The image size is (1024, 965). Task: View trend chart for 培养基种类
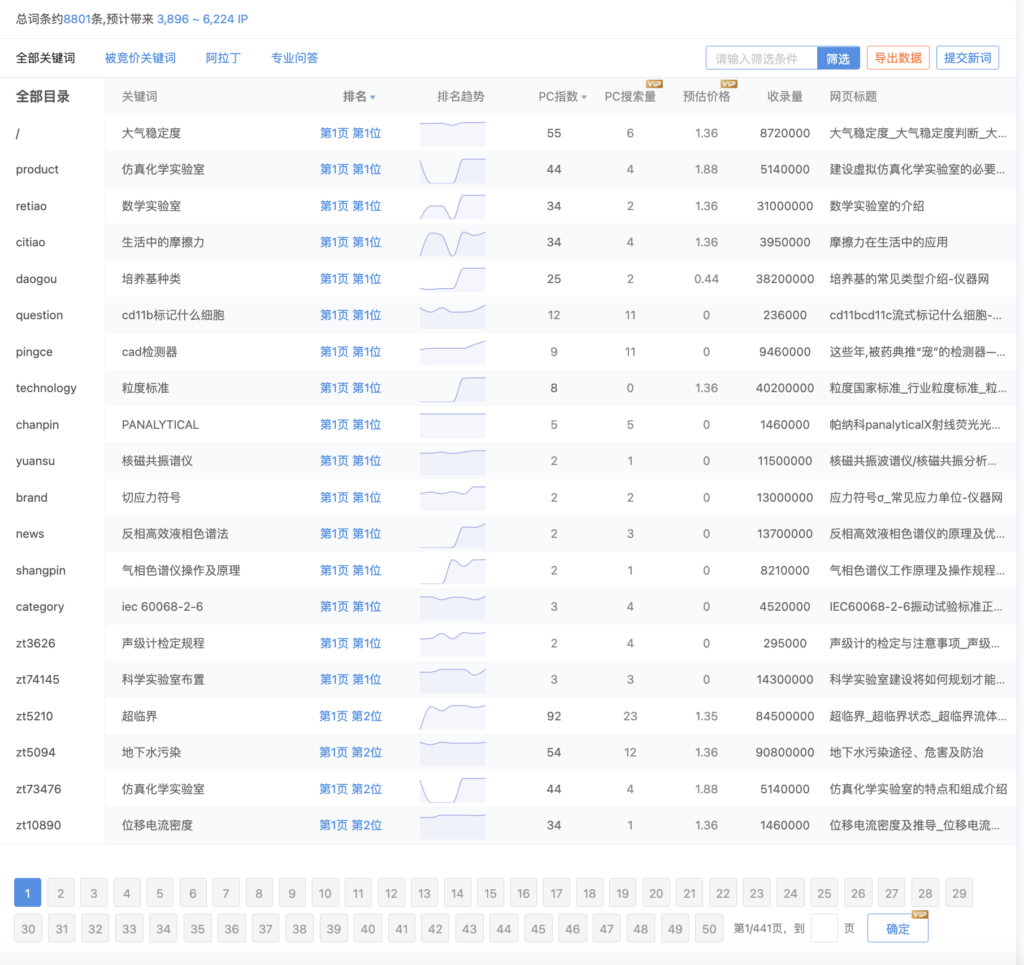pos(453,279)
